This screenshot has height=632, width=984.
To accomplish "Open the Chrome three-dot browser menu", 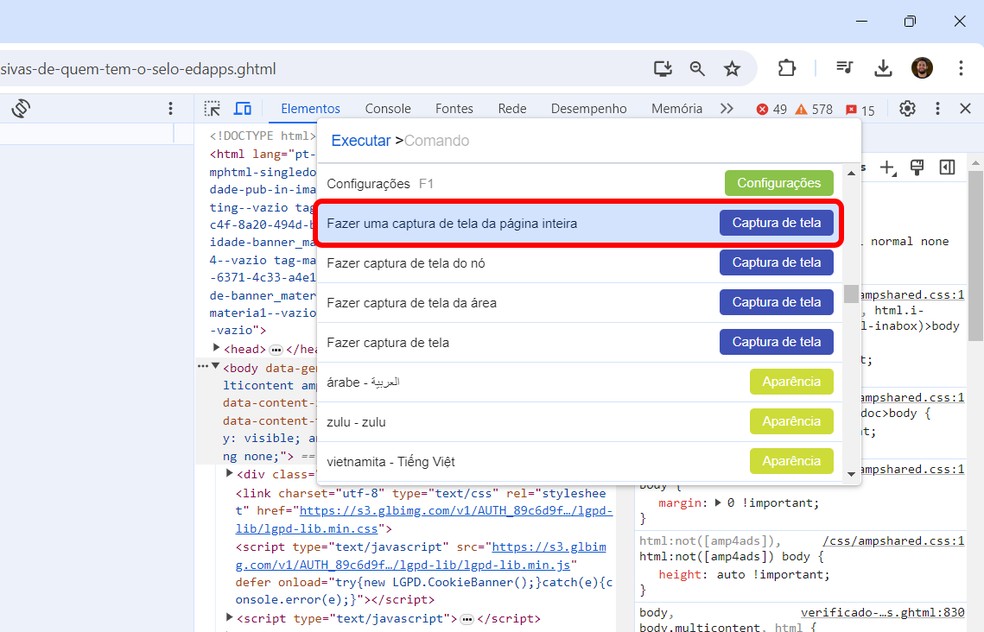I will [x=961, y=69].
